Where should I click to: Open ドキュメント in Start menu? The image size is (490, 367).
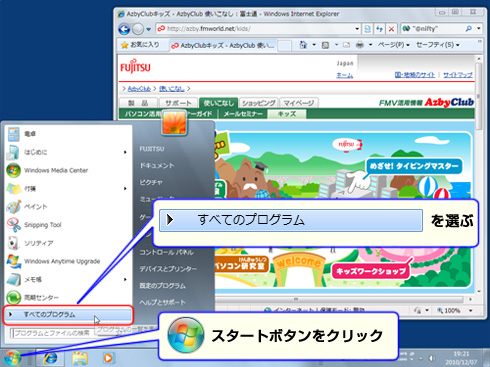point(157,165)
